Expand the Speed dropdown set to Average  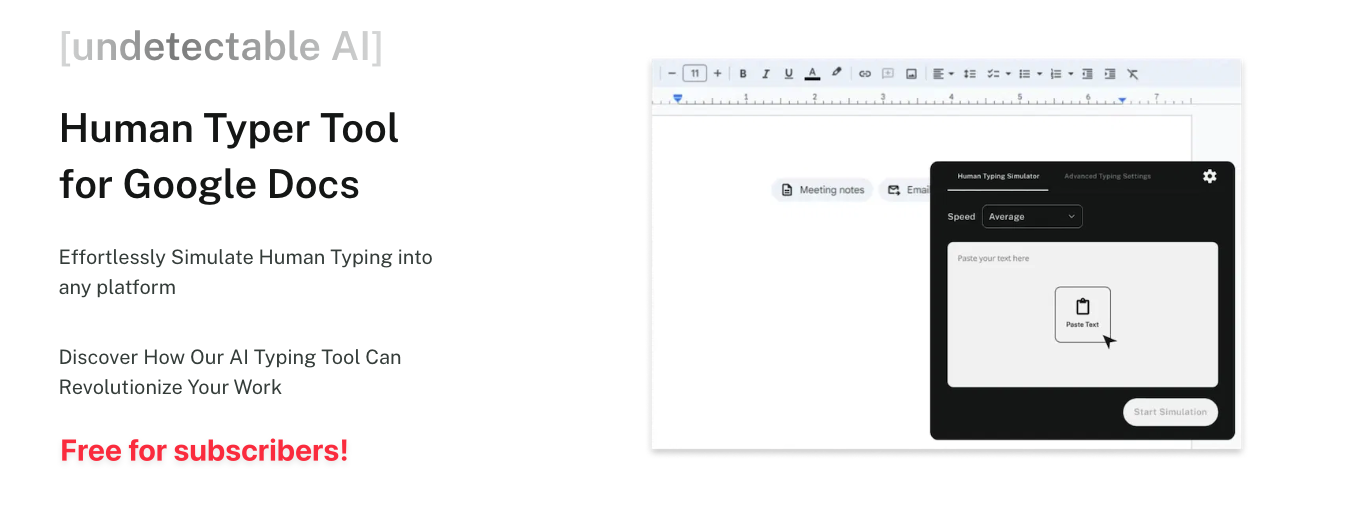tap(1032, 216)
